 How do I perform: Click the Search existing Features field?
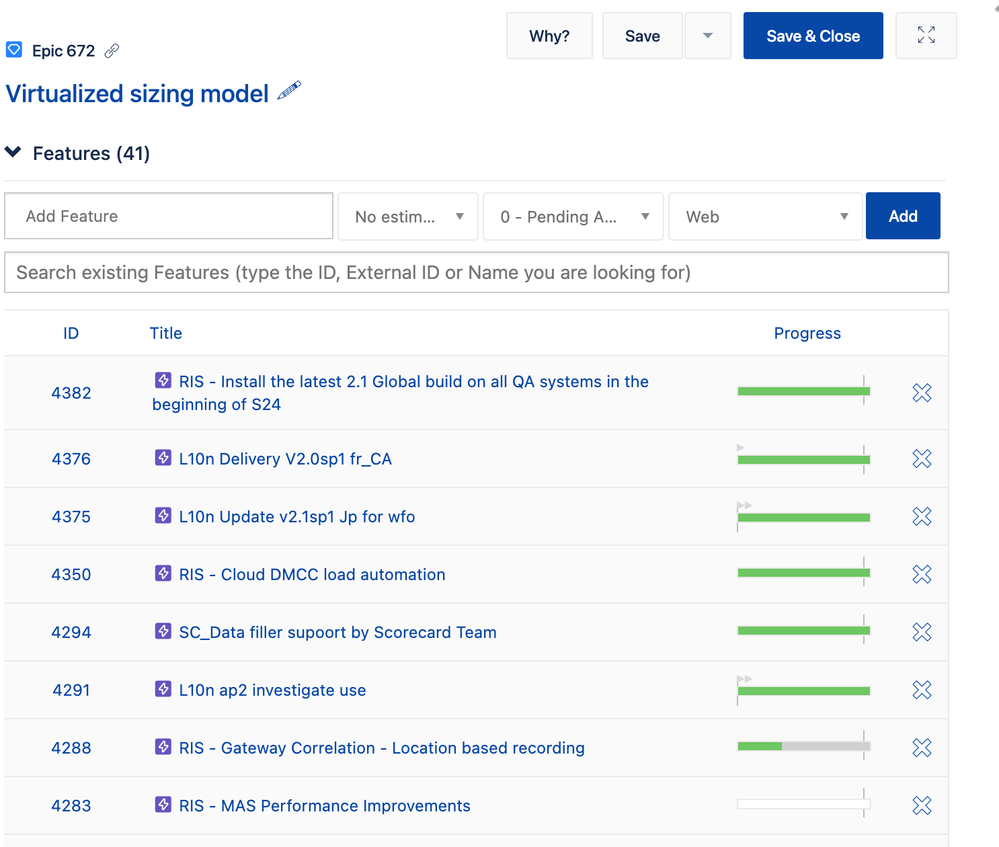click(476, 272)
